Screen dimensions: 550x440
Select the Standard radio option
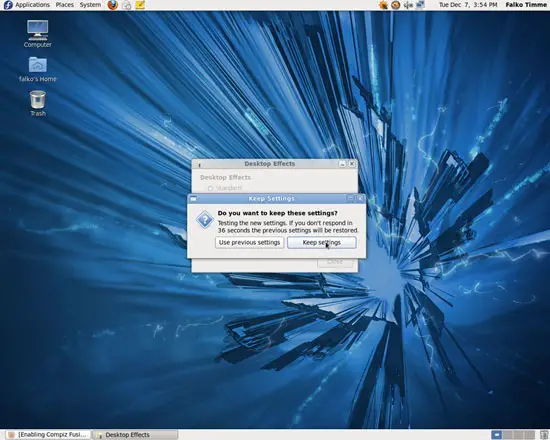(x=210, y=188)
